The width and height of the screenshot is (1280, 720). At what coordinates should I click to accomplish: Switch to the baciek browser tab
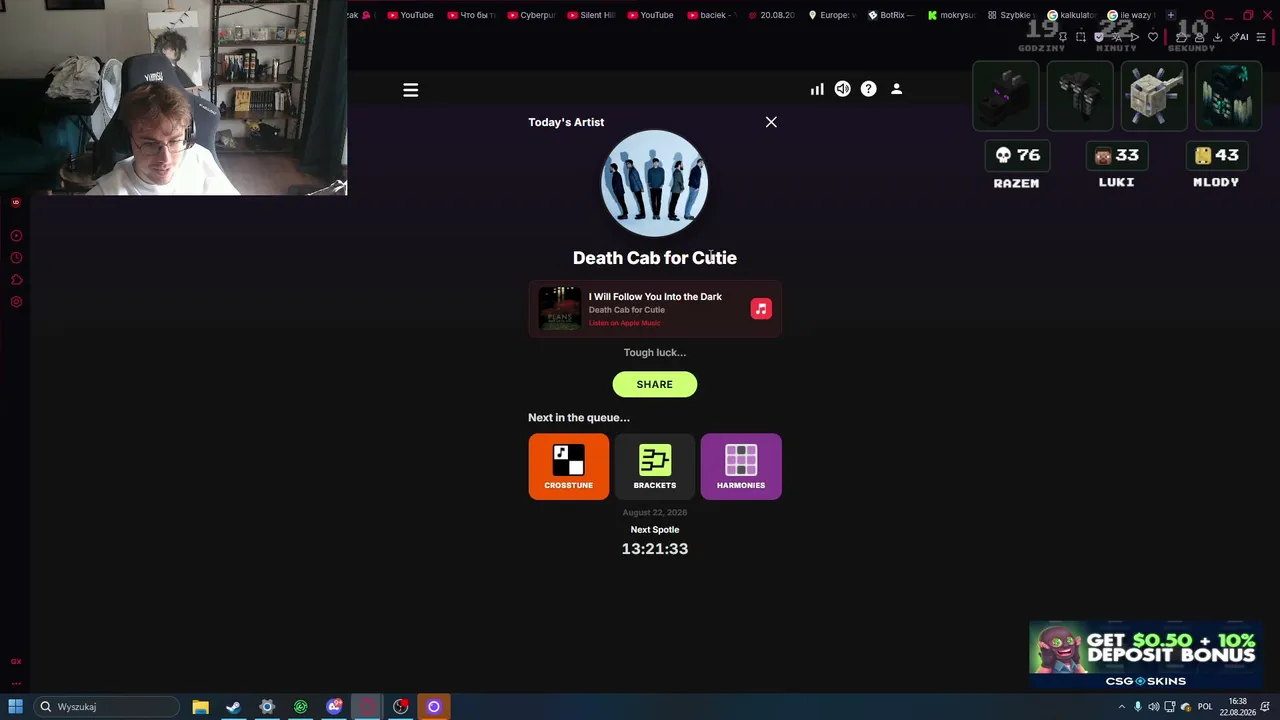click(x=711, y=15)
